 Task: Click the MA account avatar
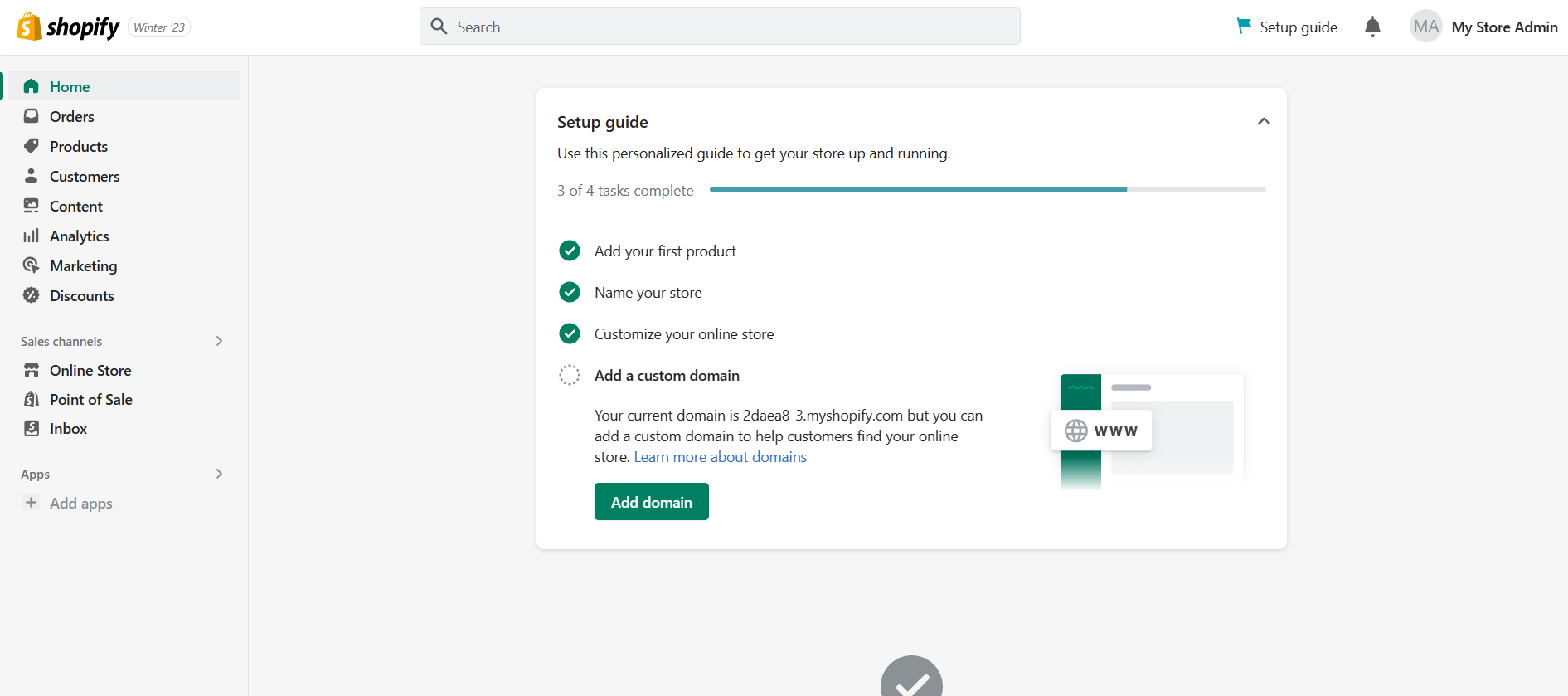click(x=1426, y=27)
